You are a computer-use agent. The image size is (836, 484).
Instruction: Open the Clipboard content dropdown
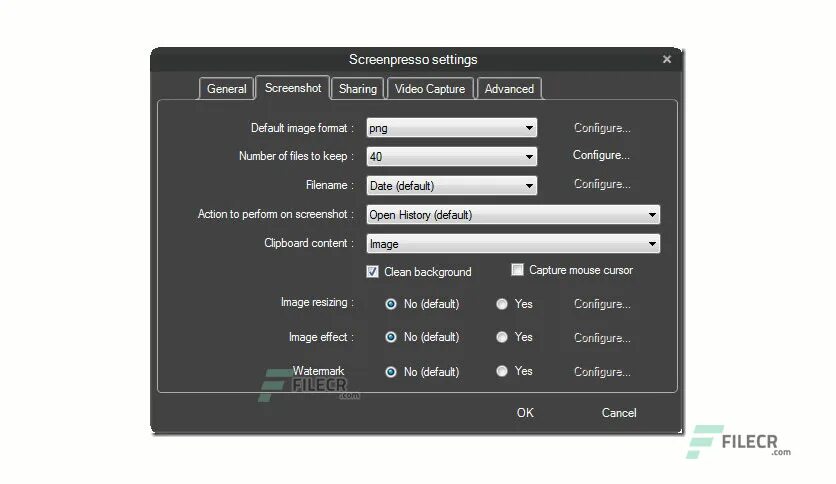tap(513, 244)
